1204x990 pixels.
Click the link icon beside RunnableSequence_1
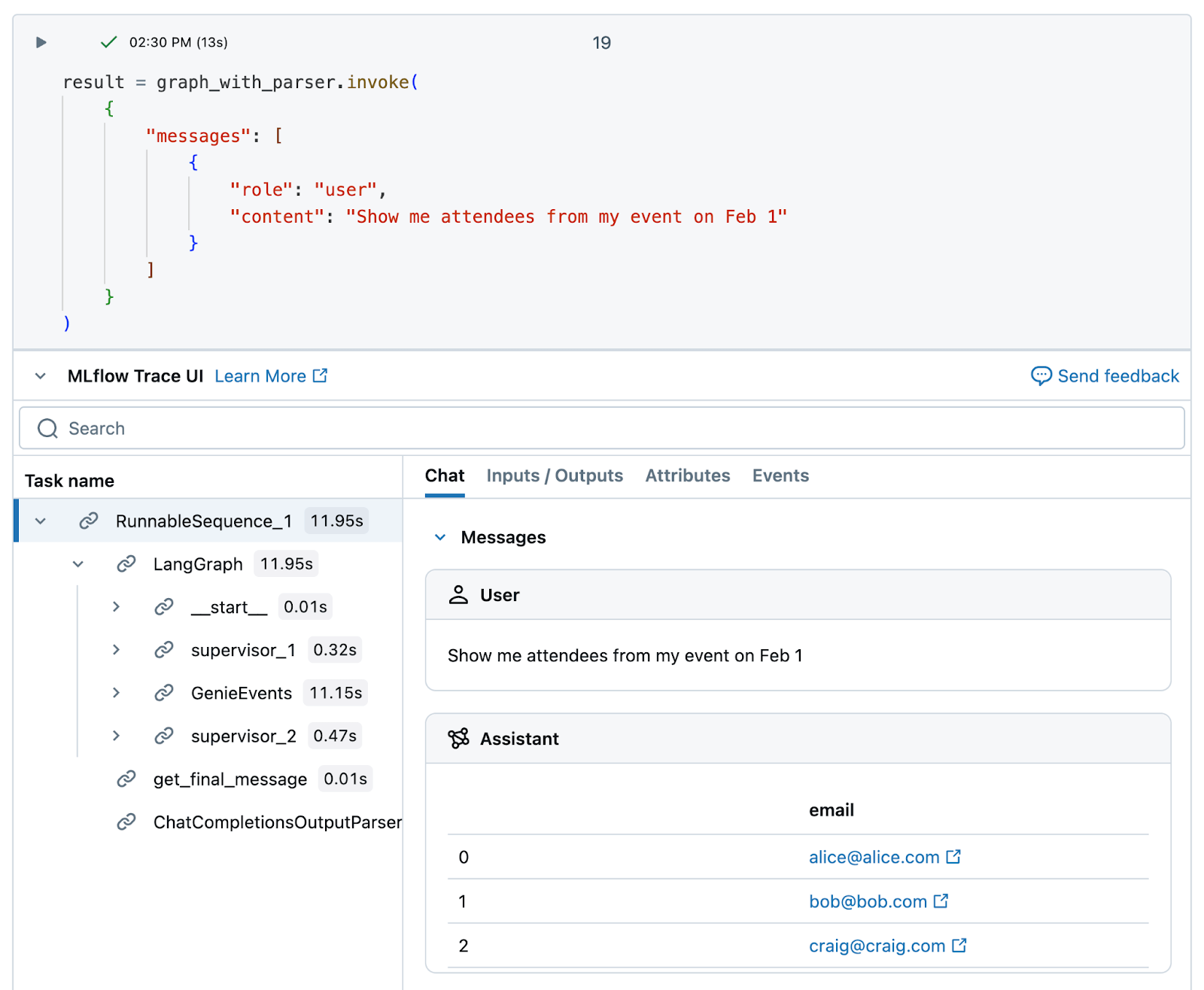89,520
